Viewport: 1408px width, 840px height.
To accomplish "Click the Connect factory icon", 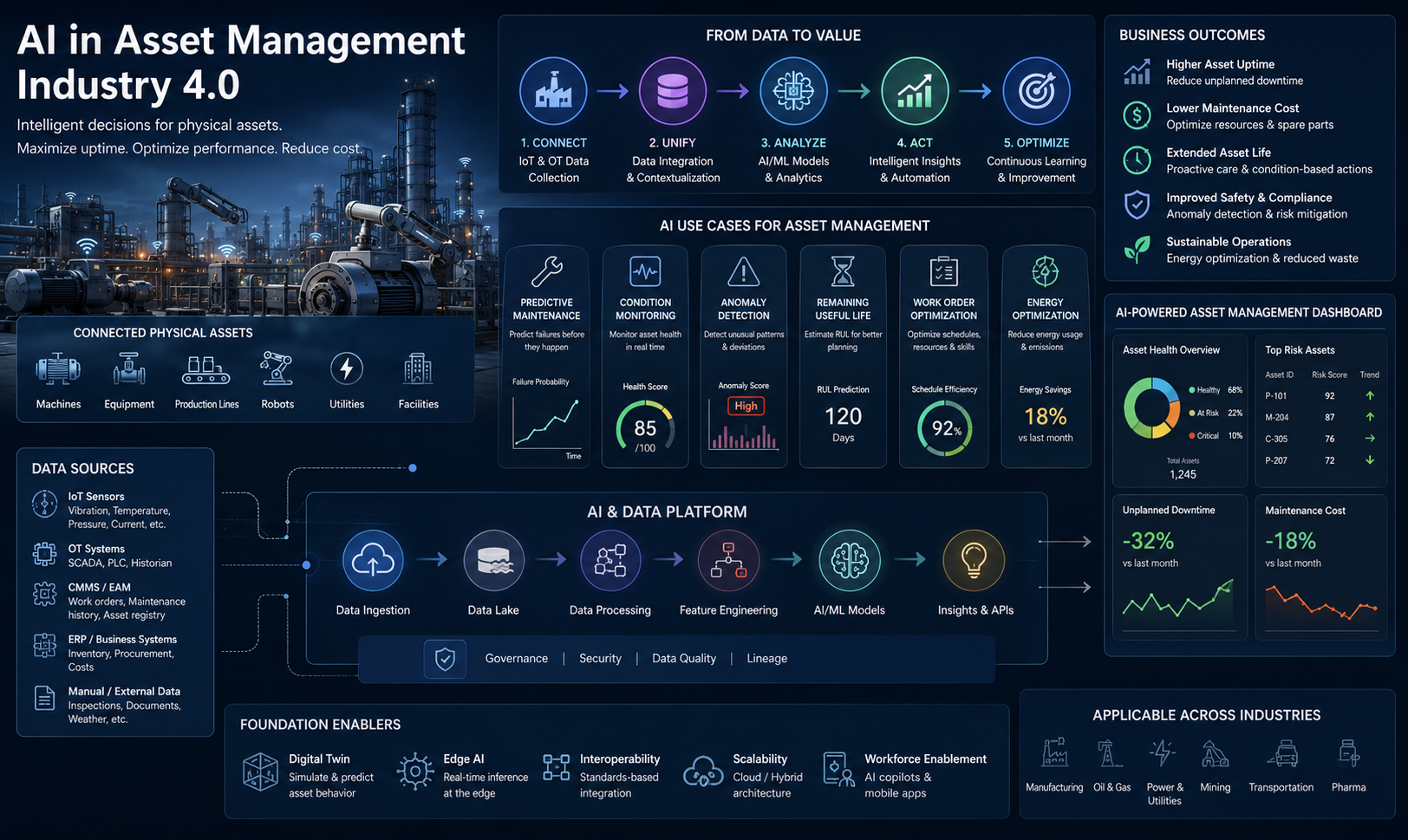I will 553,91.
